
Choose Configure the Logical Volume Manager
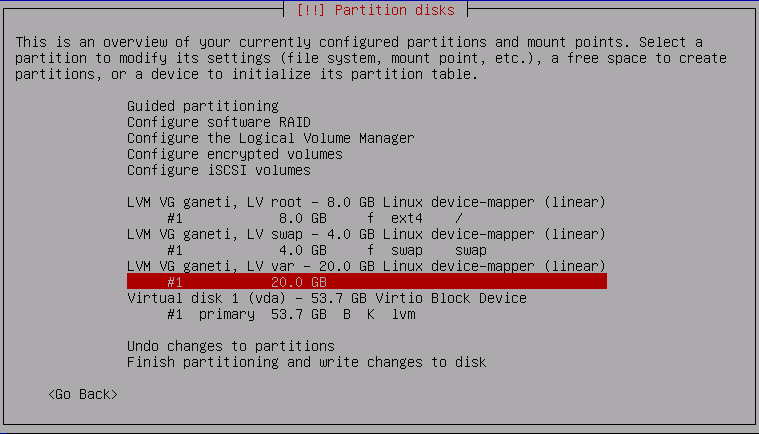(x=270, y=138)
